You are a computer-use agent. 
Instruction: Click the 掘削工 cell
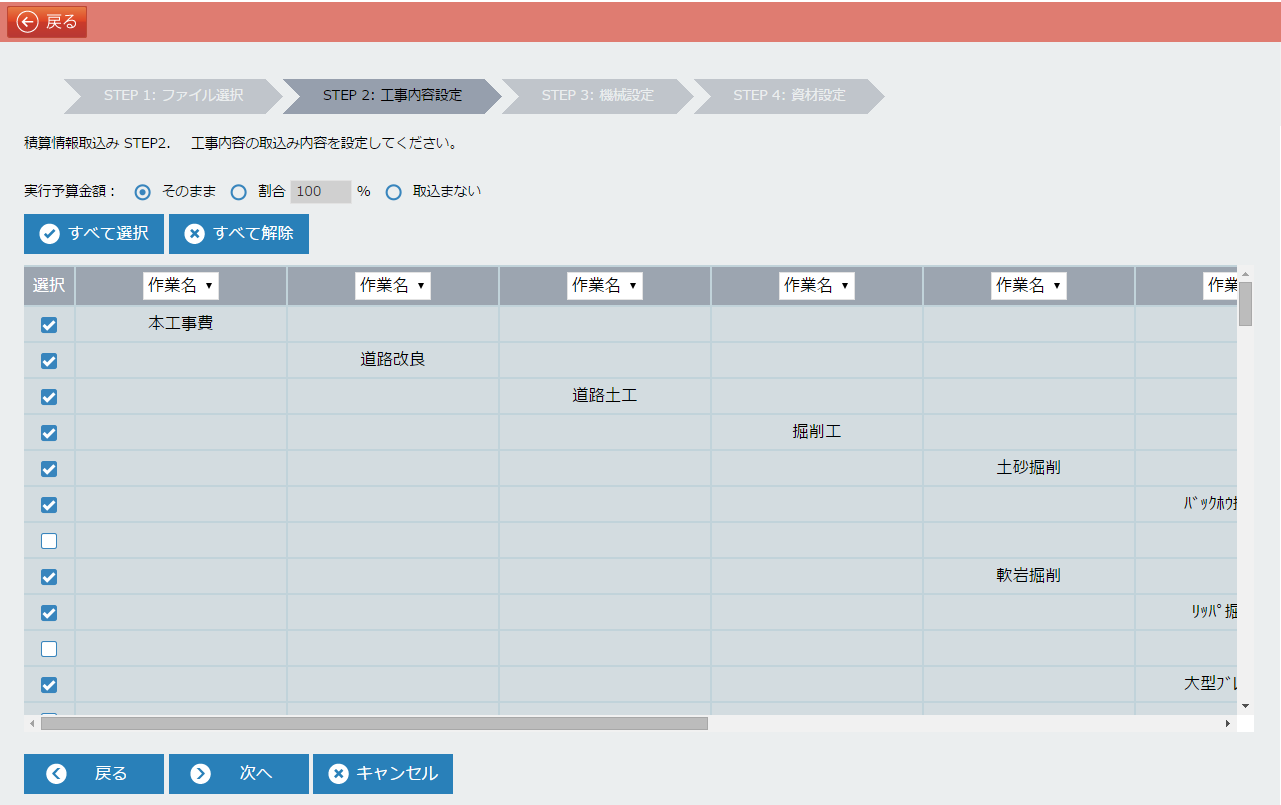pos(817,432)
